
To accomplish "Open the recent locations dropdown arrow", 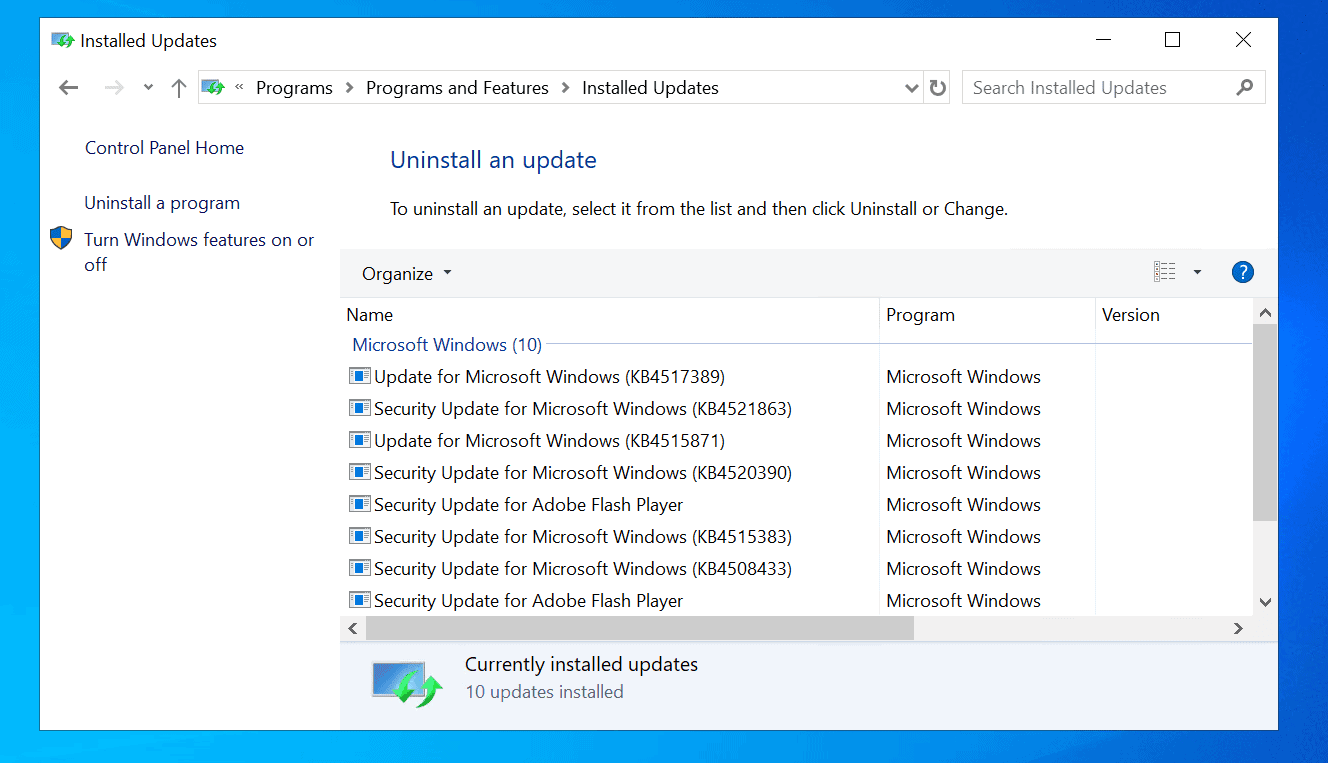I will pyautogui.click(x=148, y=88).
